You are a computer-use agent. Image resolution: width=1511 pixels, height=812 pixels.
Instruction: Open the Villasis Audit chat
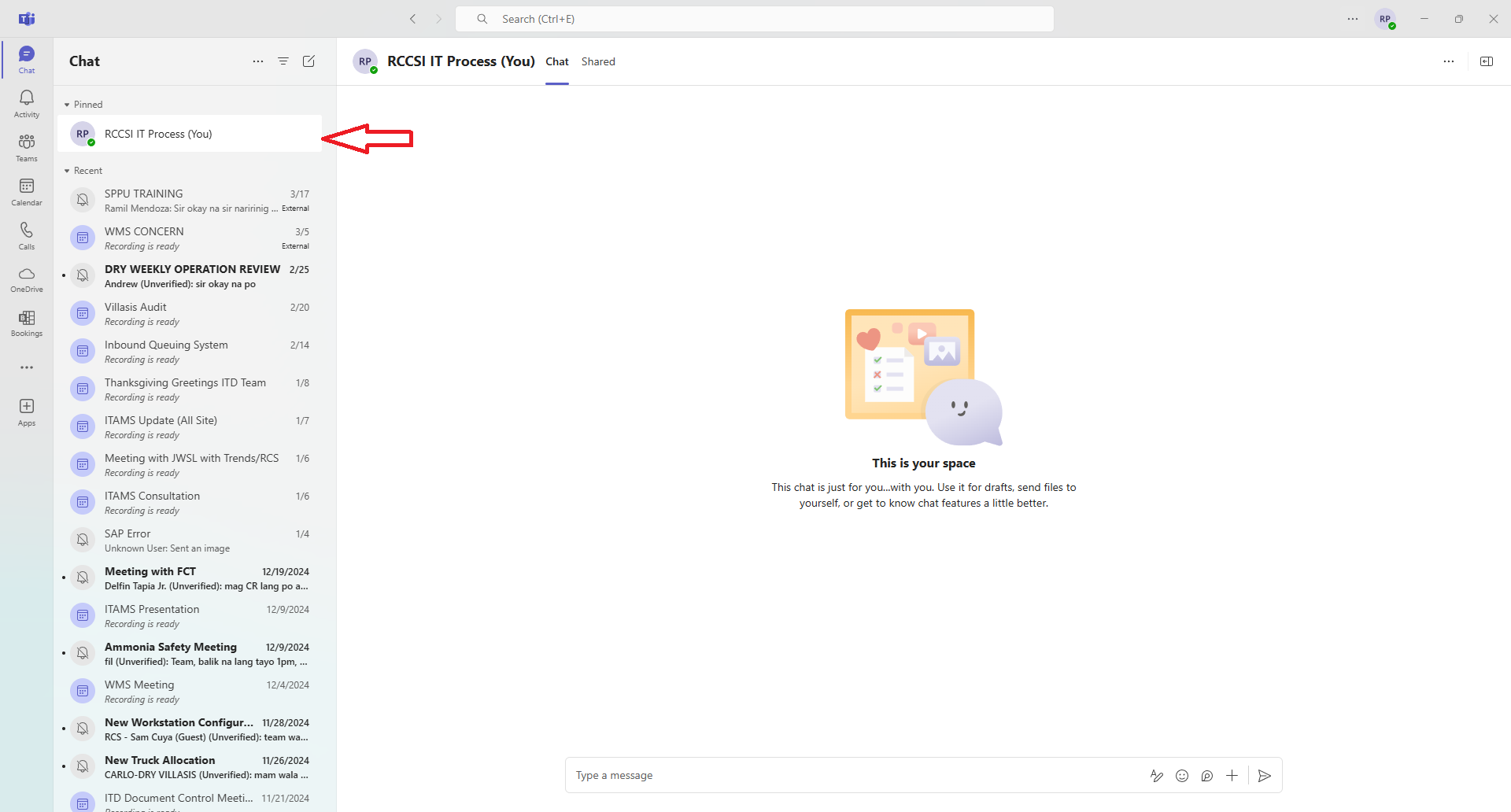coord(190,313)
